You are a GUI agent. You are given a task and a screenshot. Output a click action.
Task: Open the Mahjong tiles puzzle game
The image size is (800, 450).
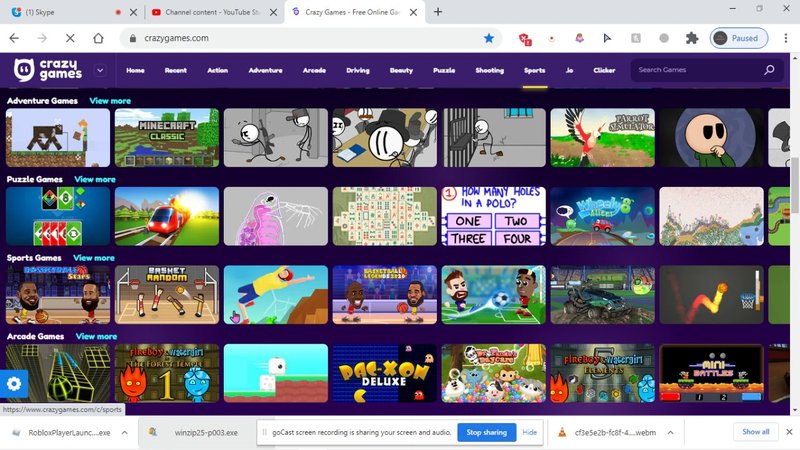click(x=385, y=216)
